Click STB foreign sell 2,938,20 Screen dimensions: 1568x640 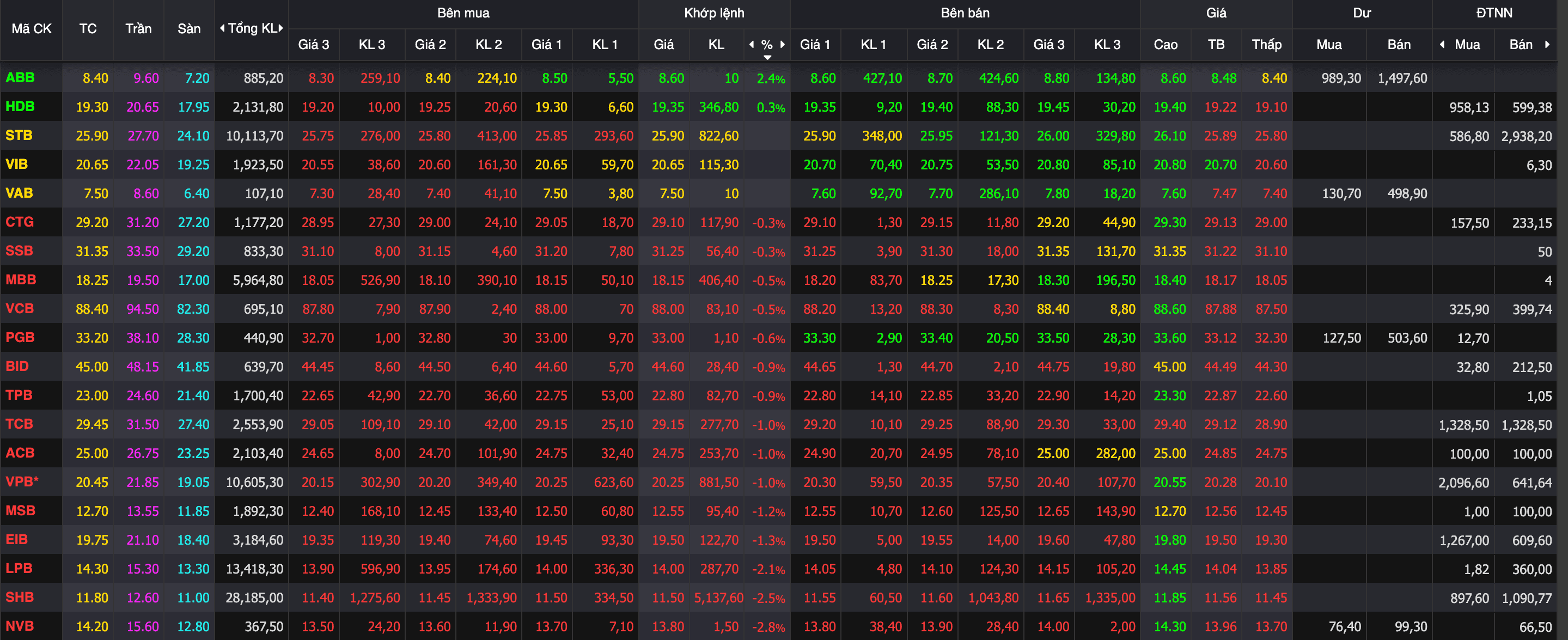(x=1527, y=136)
